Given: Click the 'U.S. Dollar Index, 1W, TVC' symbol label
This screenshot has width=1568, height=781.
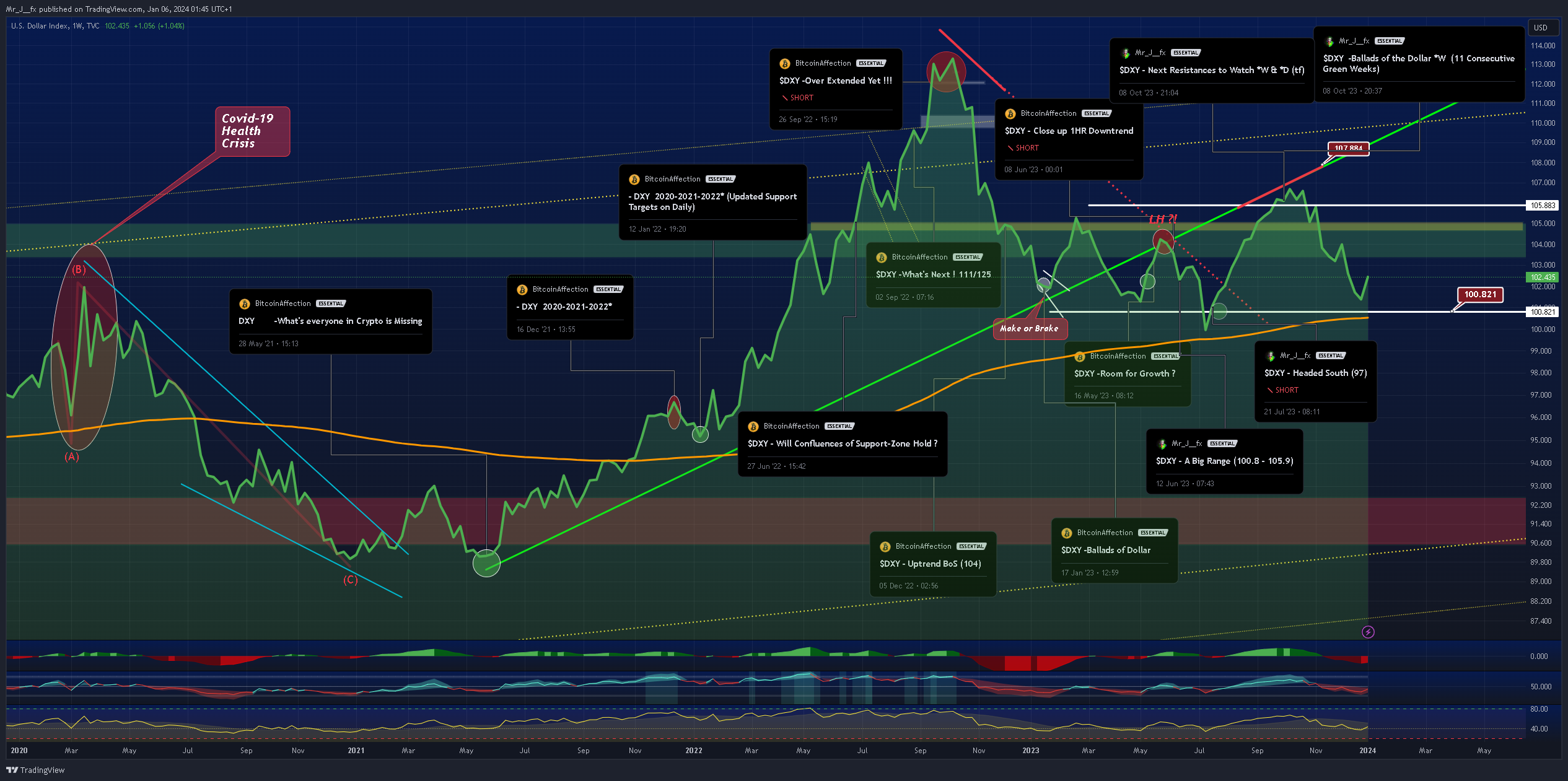Looking at the screenshot, I should click(x=55, y=26).
